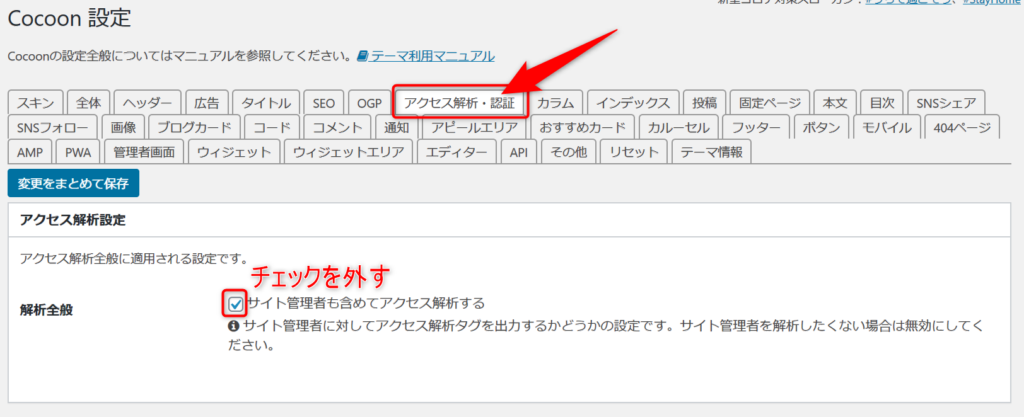The height and width of the screenshot is (417, 1024).
Task: Select the 広告 tab
Action: pos(206,102)
